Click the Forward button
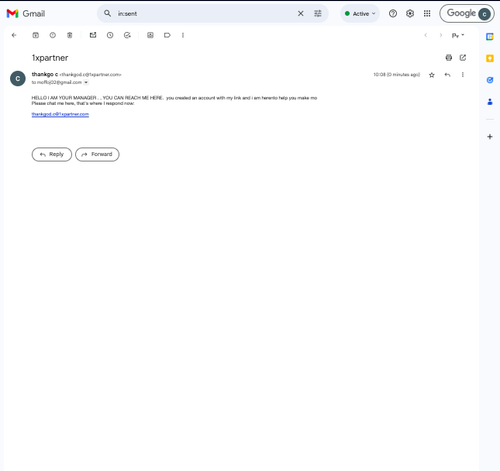The image size is (500, 471). point(97,154)
